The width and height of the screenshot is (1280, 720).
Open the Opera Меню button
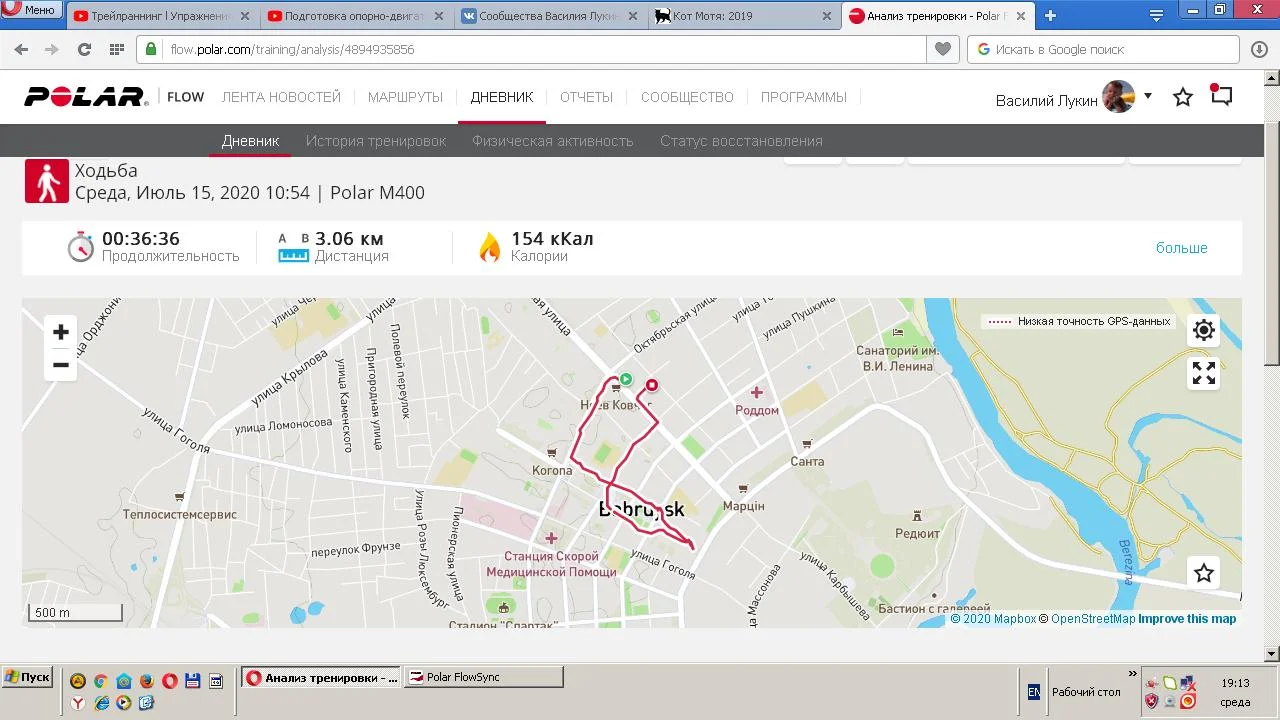32,10
